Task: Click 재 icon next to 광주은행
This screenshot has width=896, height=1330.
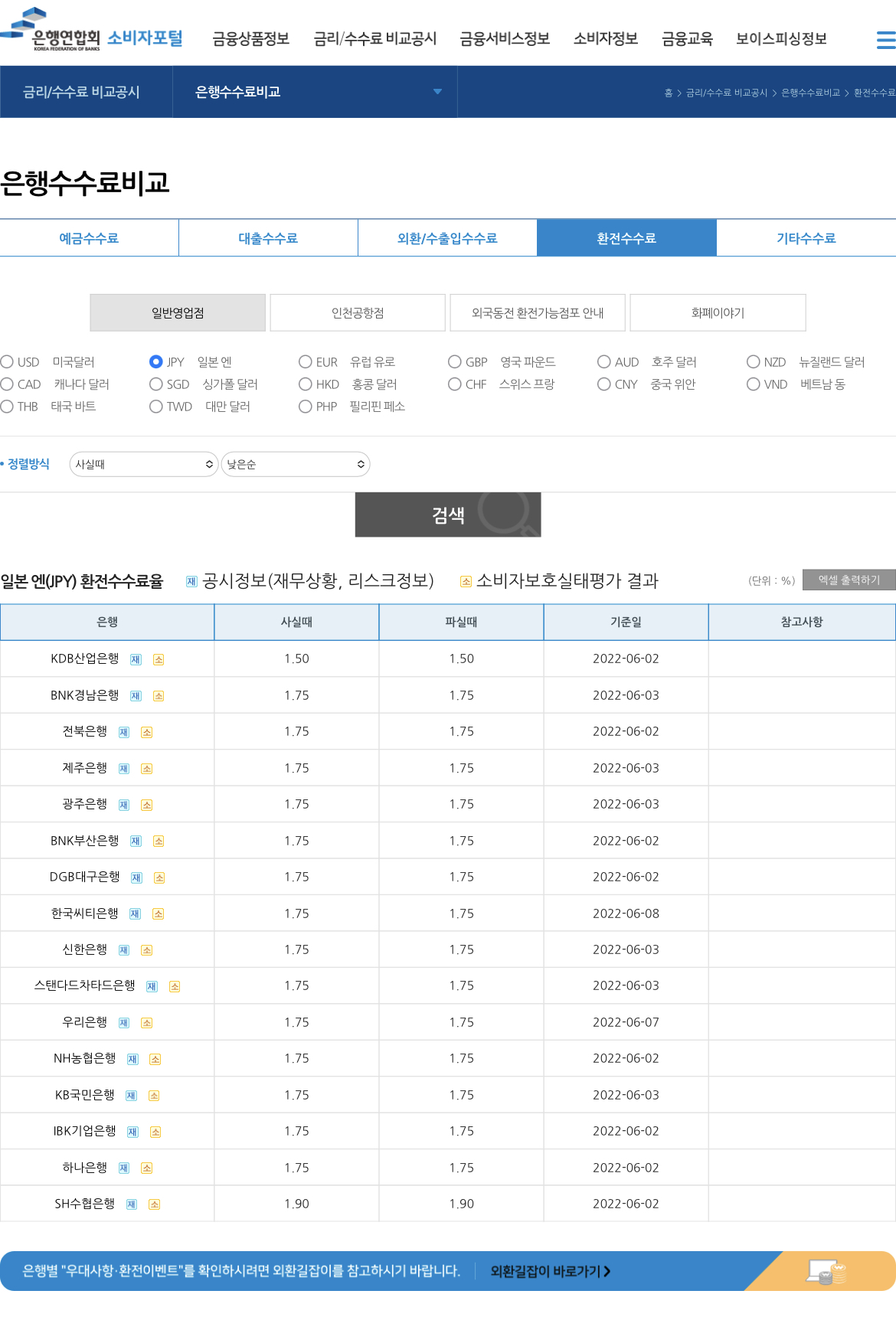Action: (124, 806)
